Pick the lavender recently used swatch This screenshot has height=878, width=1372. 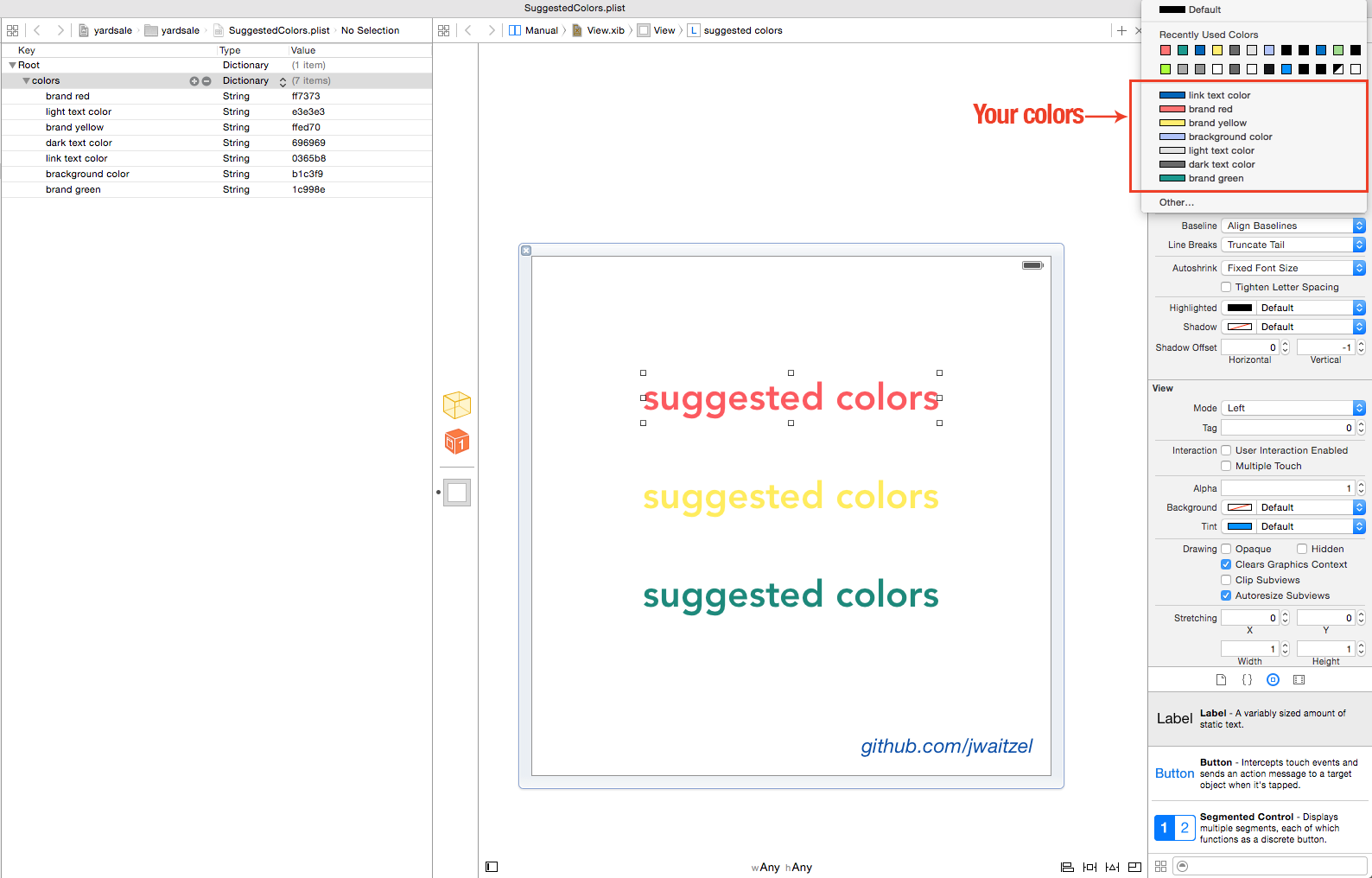1269,50
